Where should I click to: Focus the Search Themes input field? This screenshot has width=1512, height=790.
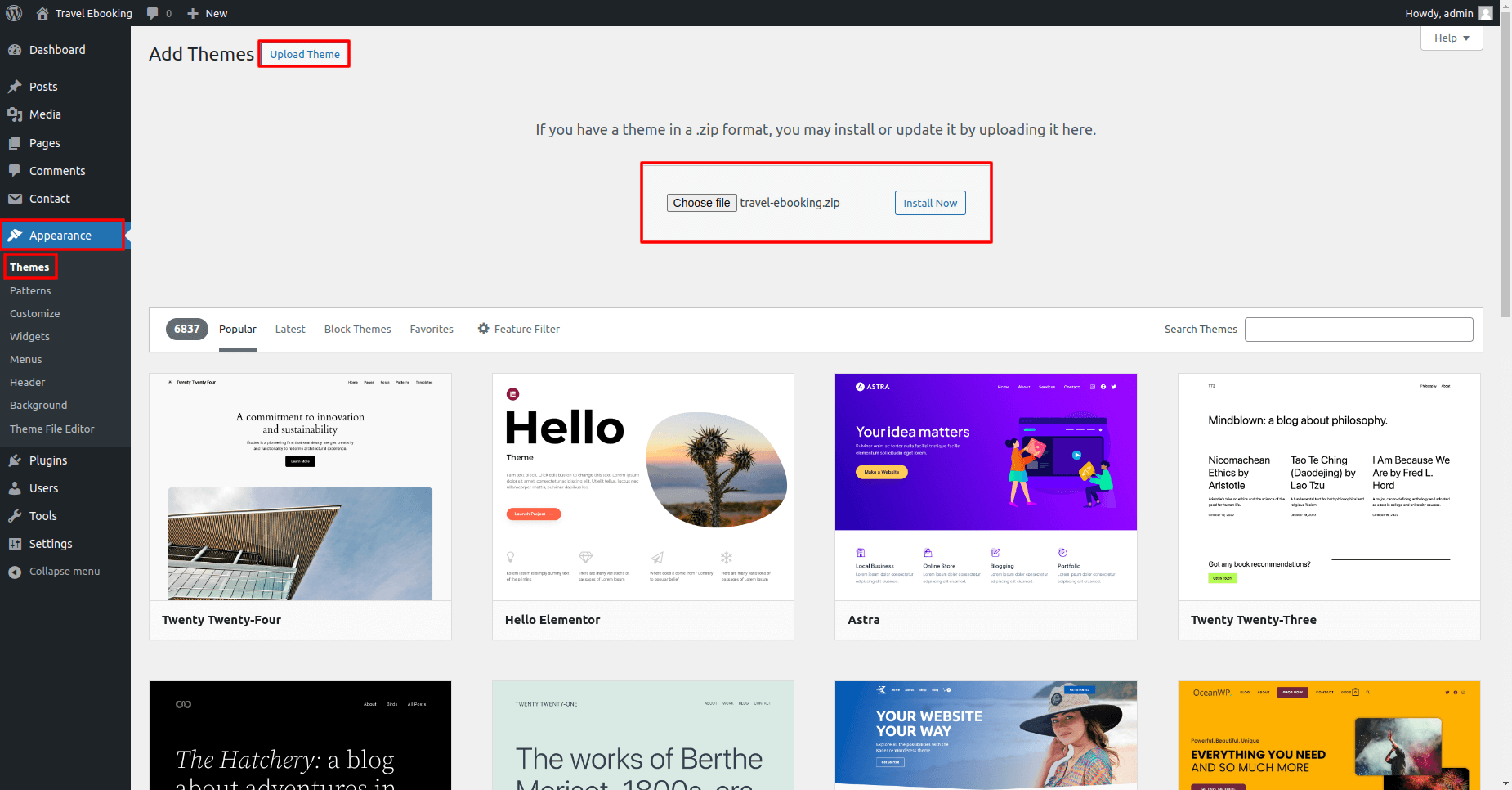coord(1358,330)
